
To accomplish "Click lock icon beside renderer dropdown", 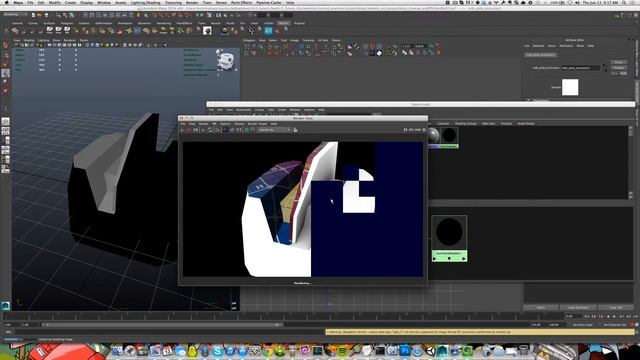I will pos(295,130).
